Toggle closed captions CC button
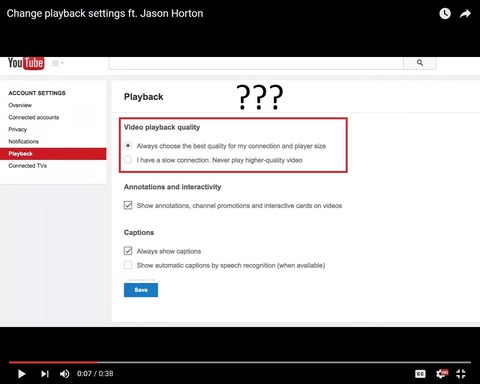Viewport: 480px width, 384px height. pos(420,374)
